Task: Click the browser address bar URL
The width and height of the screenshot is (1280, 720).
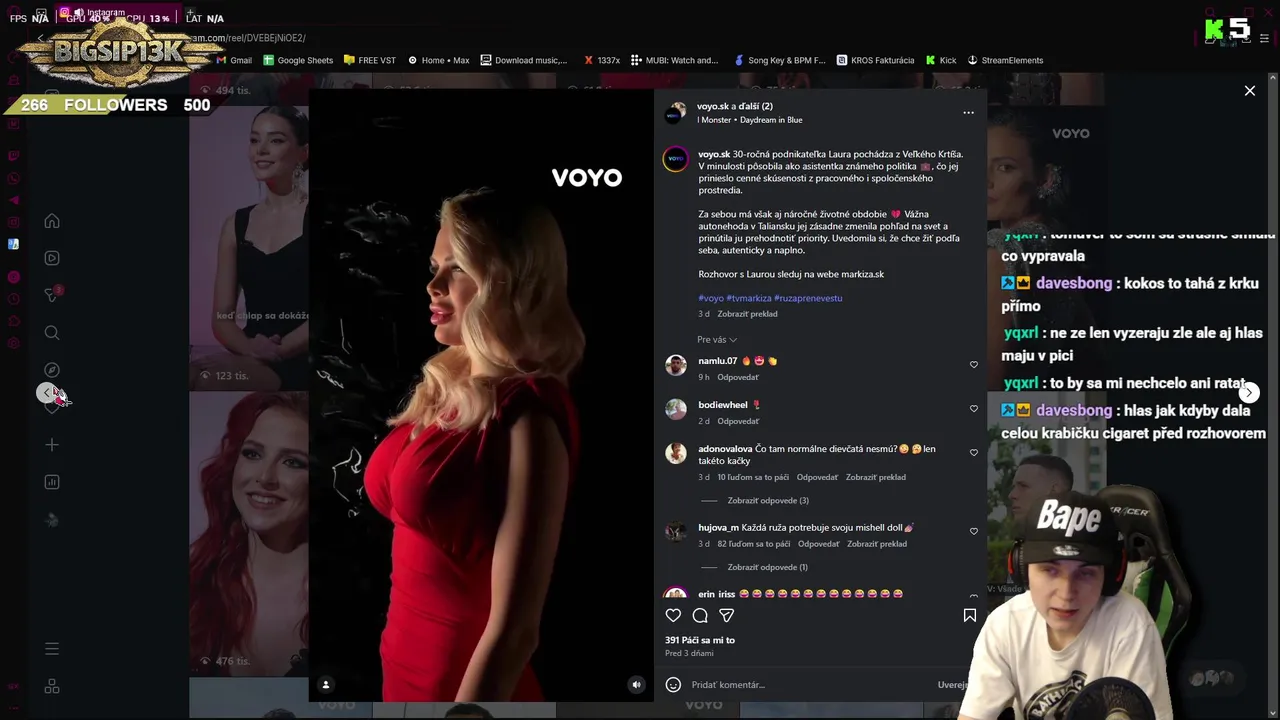Action: pyautogui.click(x=250, y=38)
